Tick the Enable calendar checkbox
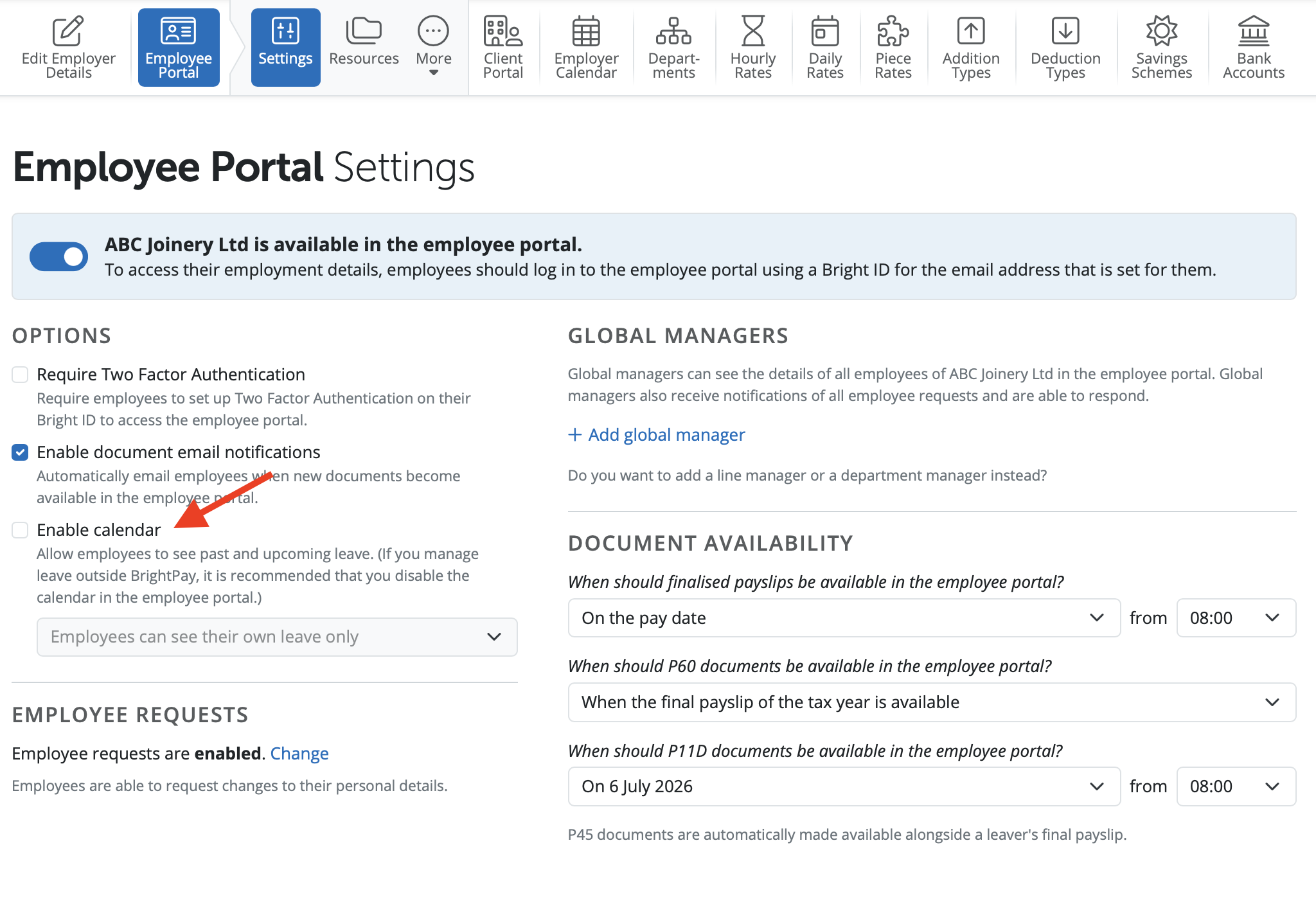Viewport: 1316px width, 906px height. click(x=21, y=530)
